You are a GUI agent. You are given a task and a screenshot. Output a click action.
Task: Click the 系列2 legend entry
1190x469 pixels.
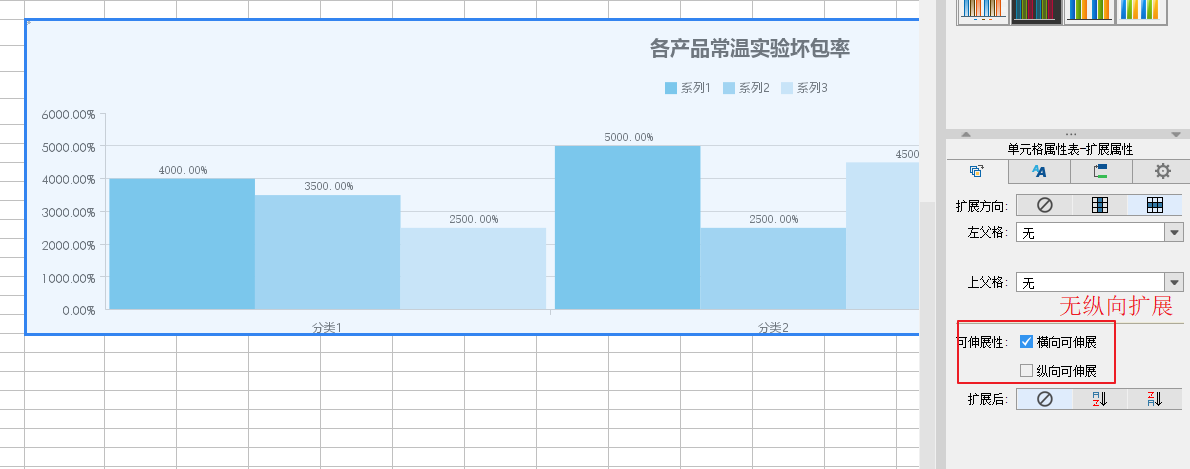[x=746, y=88]
